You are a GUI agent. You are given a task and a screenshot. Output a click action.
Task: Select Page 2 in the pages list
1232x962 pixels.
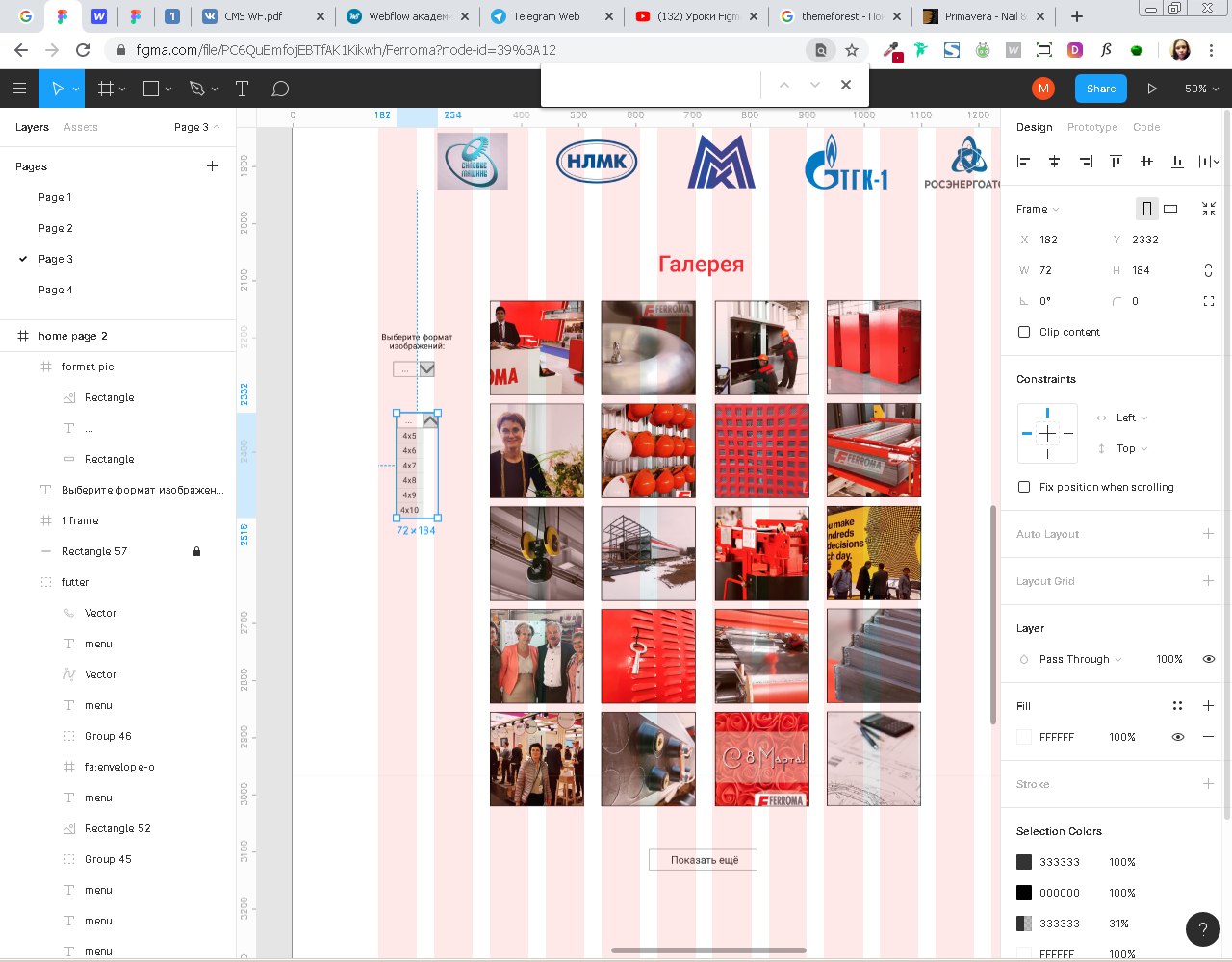click(x=56, y=228)
